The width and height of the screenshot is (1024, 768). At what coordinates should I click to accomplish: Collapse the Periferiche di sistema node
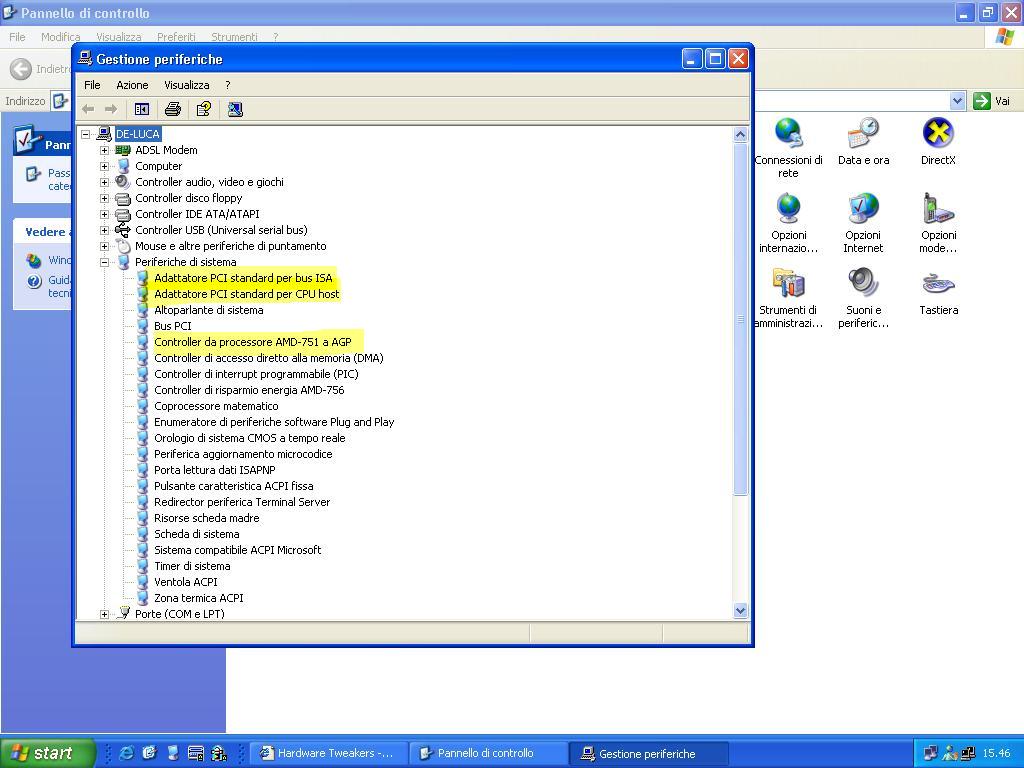(x=104, y=263)
